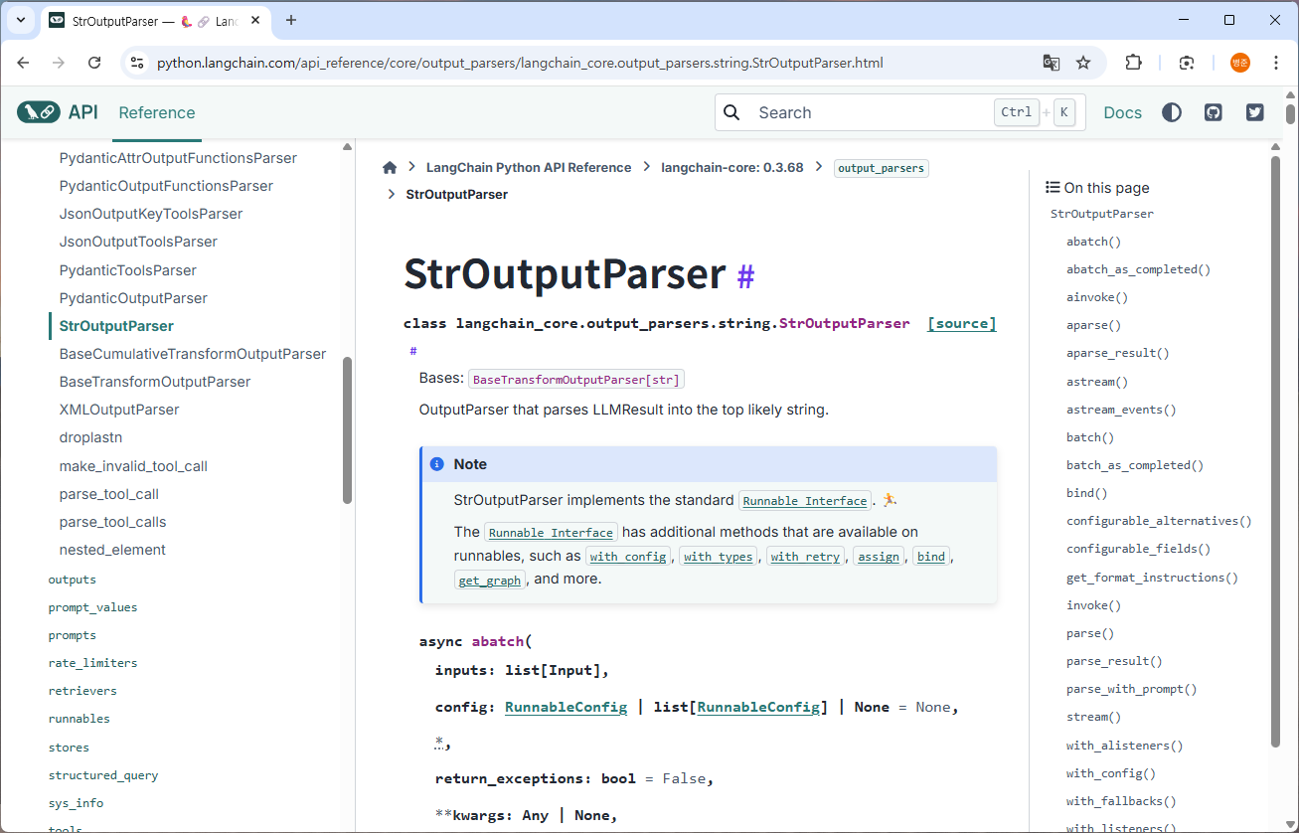This screenshot has width=1299, height=833.
Task: Click the with_retry link in Note
Action: pos(805,557)
